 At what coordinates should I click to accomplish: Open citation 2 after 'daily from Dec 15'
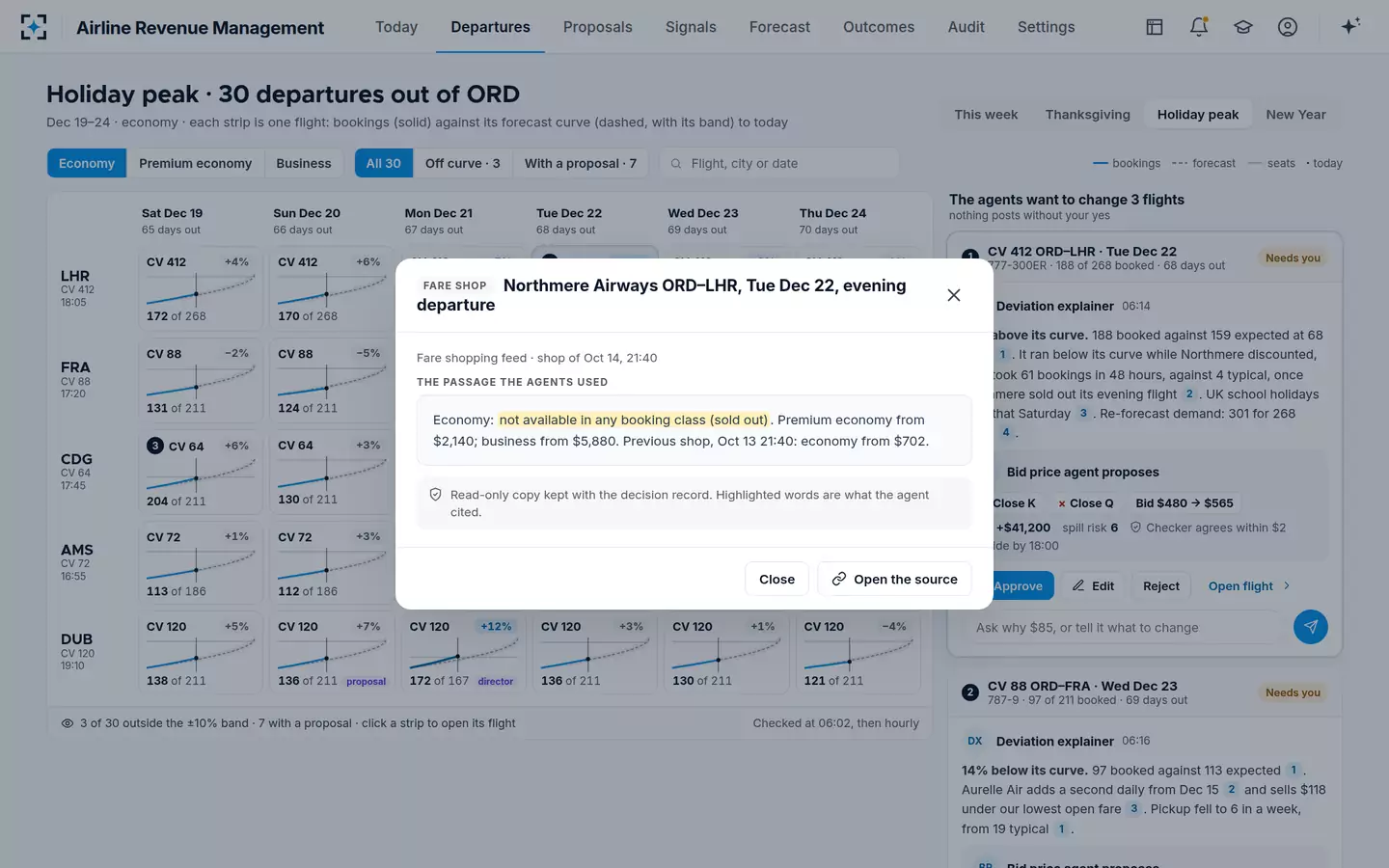tap(1232, 789)
